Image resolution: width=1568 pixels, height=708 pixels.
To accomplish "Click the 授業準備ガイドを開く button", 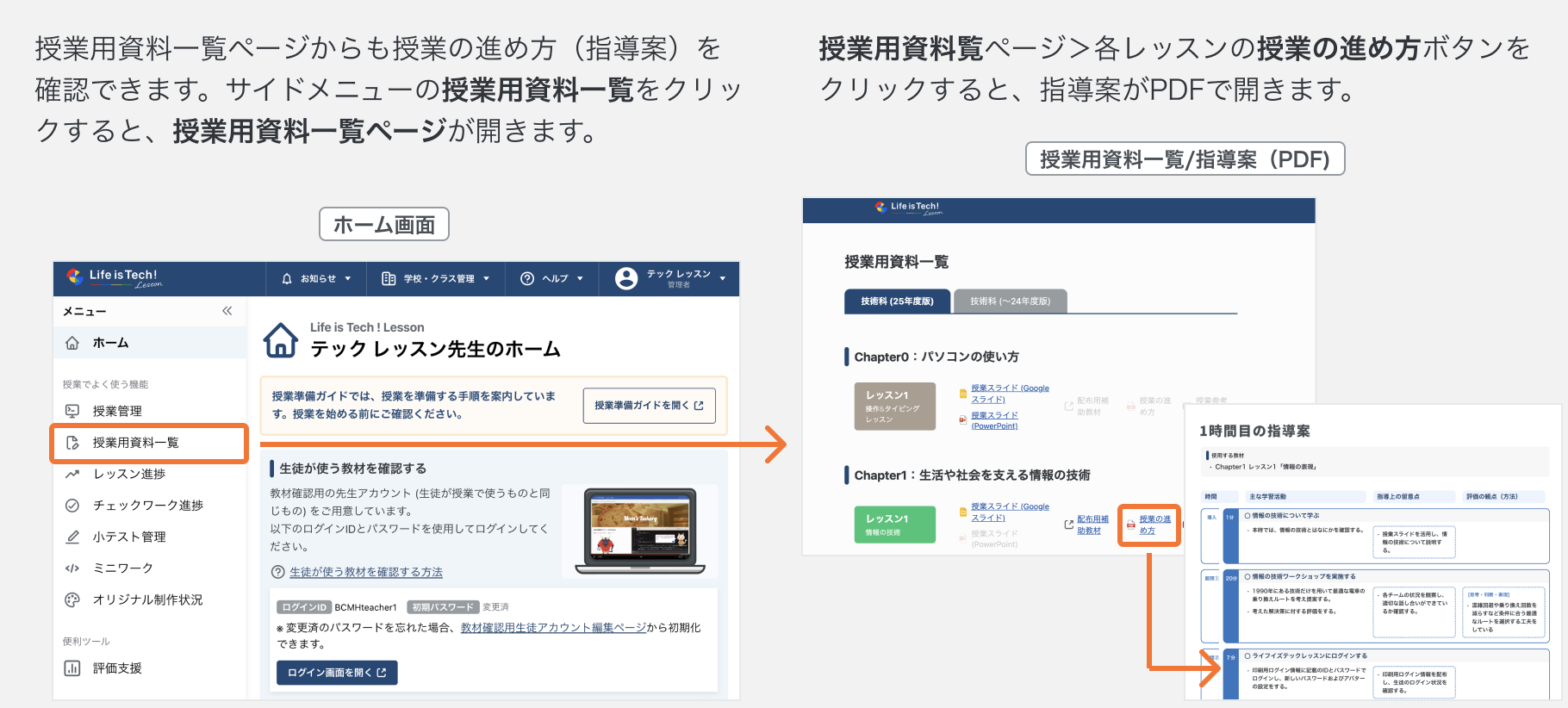I will tap(649, 406).
